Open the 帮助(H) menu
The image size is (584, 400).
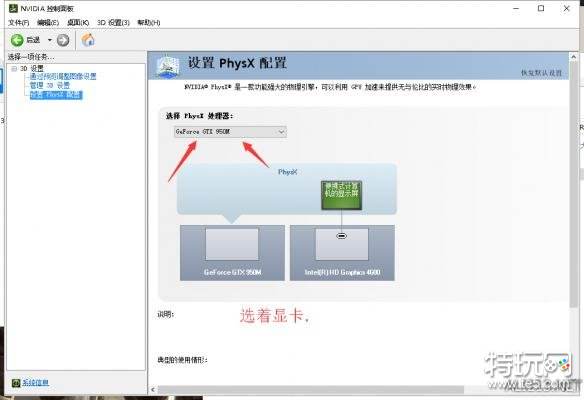pyautogui.click(x=149, y=23)
